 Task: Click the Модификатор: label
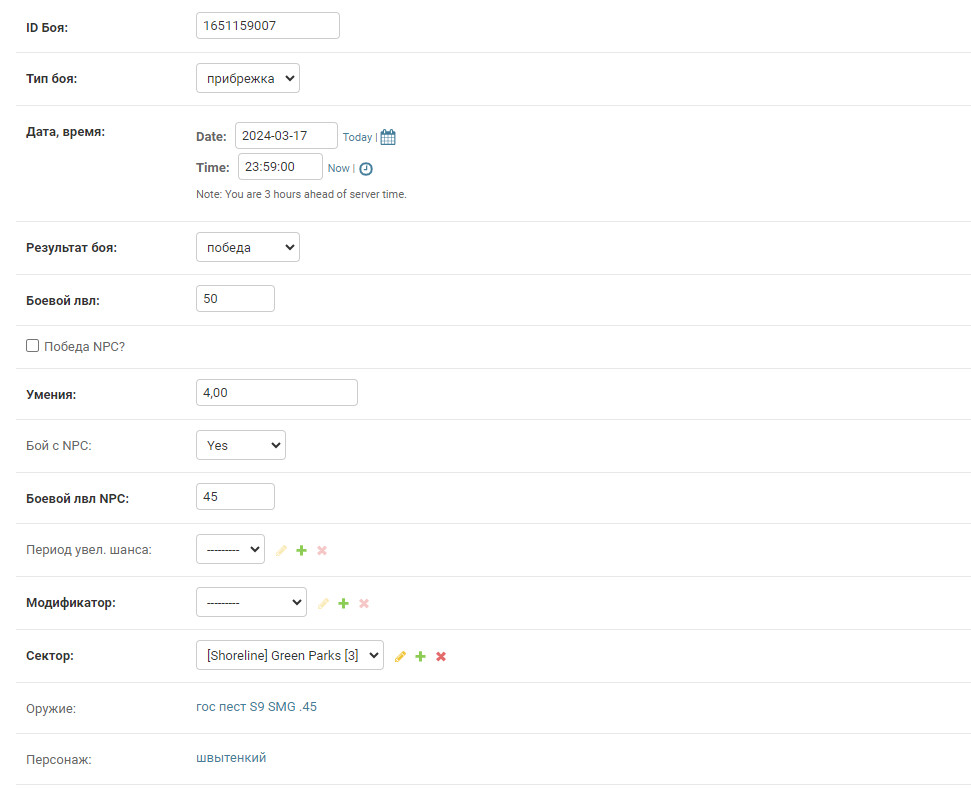71,603
